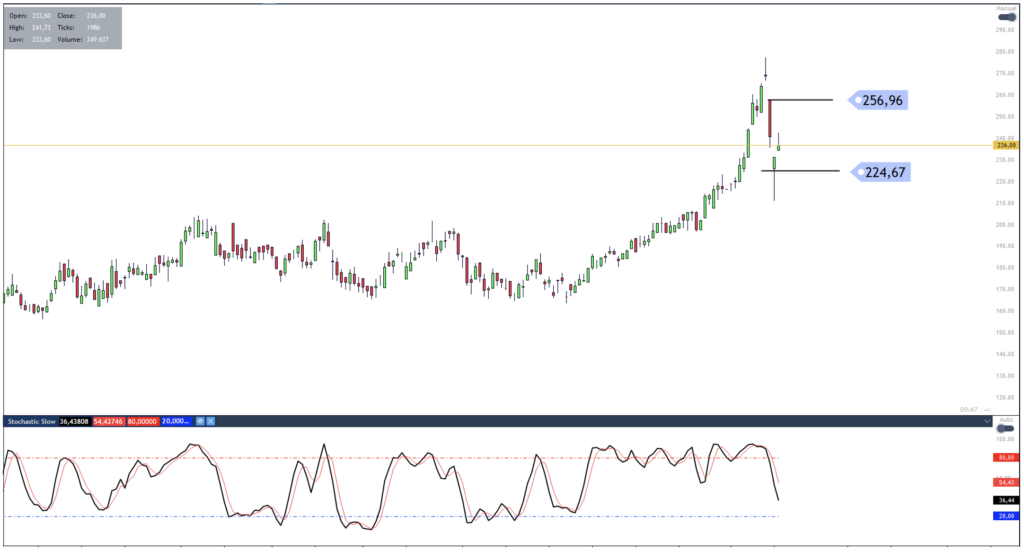
Task: Select the 256,96 price label
Action: pyautogui.click(x=880, y=100)
